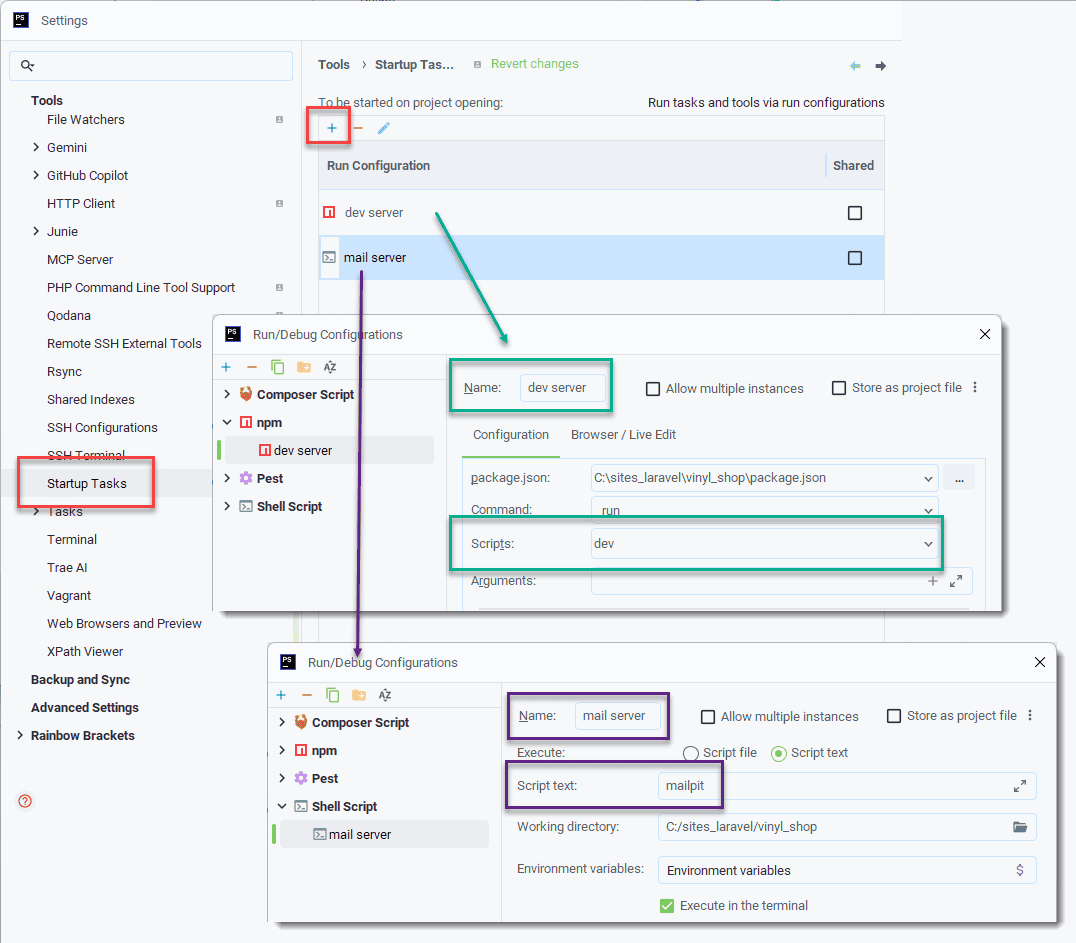Toggle Shared checkbox for dev server
The height and width of the screenshot is (943, 1076).
(x=854, y=213)
